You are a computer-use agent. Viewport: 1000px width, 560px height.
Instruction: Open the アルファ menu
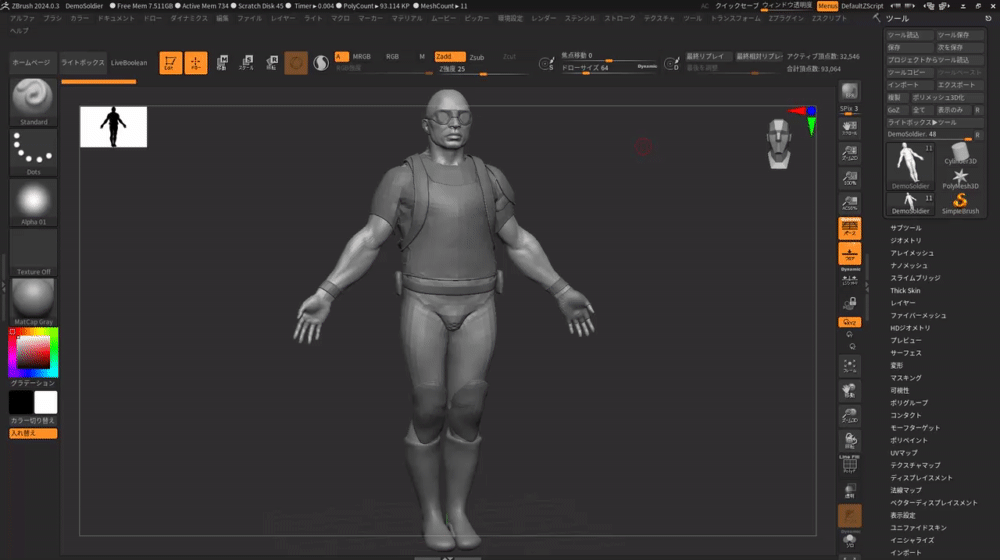click(x=22, y=18)
